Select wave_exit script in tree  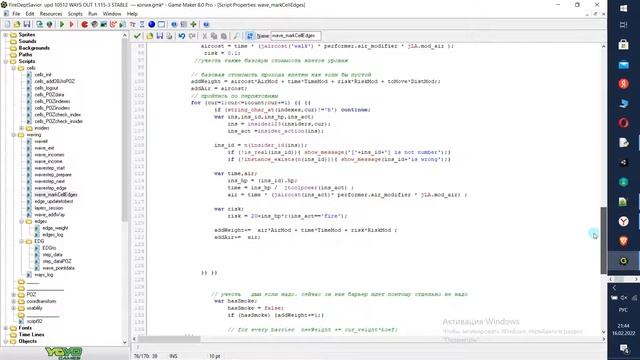(x=44, y=148)
